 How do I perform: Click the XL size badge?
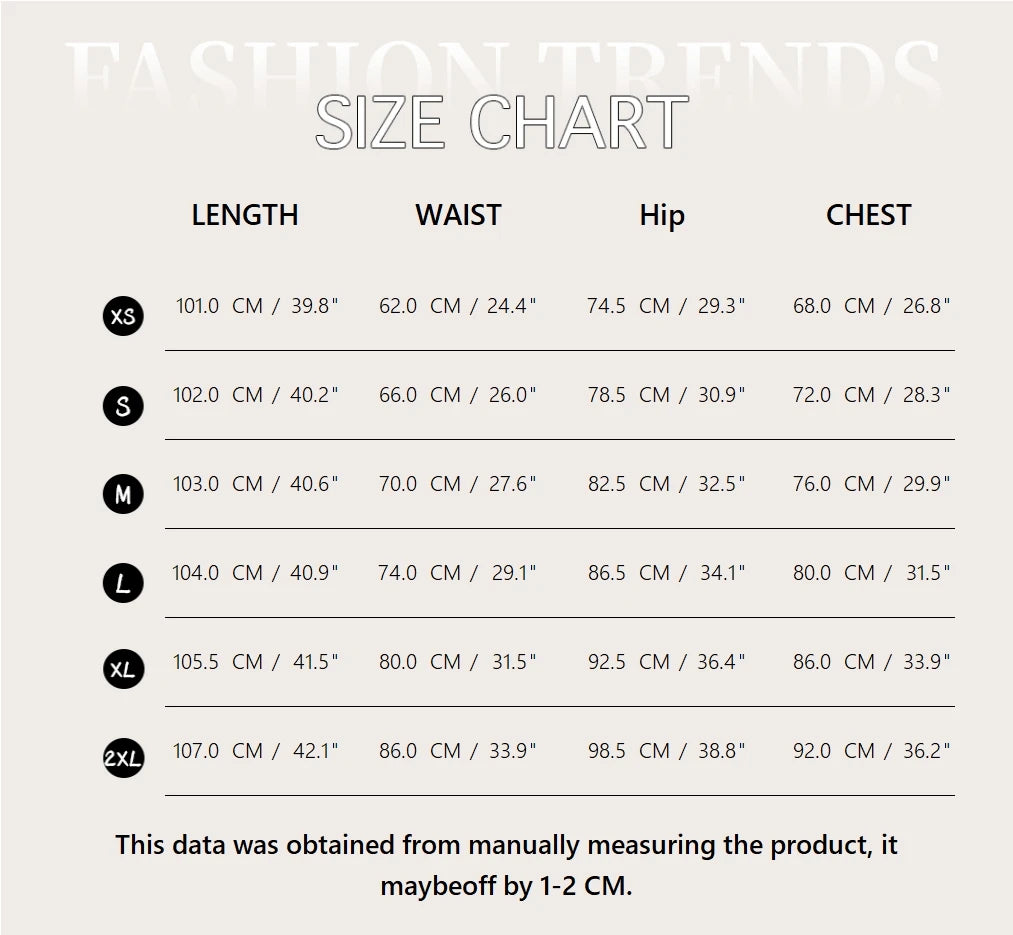click(123, 670)
